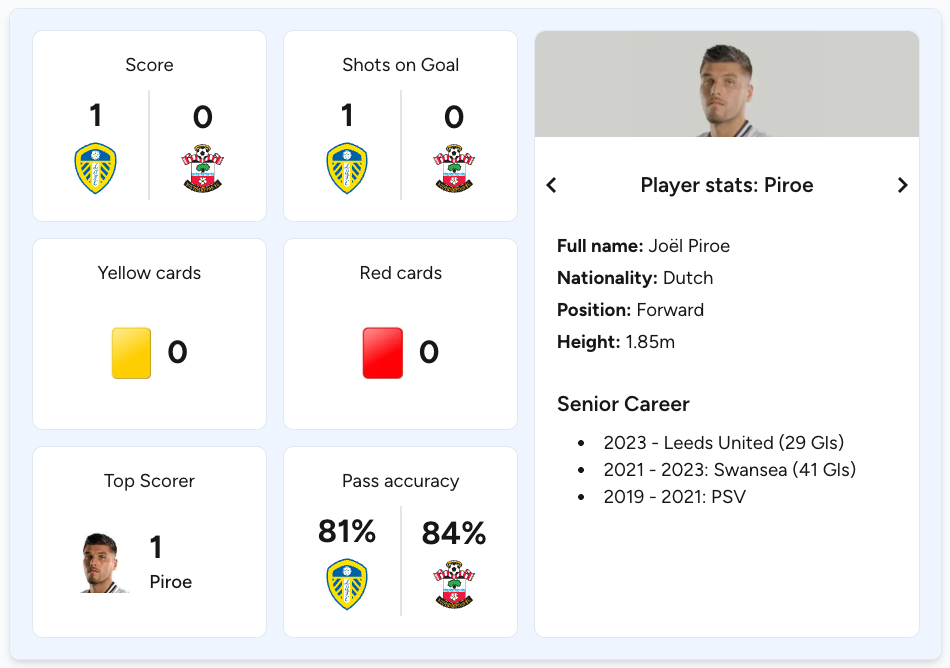Show the next player's stats

[x=903, y=185]
